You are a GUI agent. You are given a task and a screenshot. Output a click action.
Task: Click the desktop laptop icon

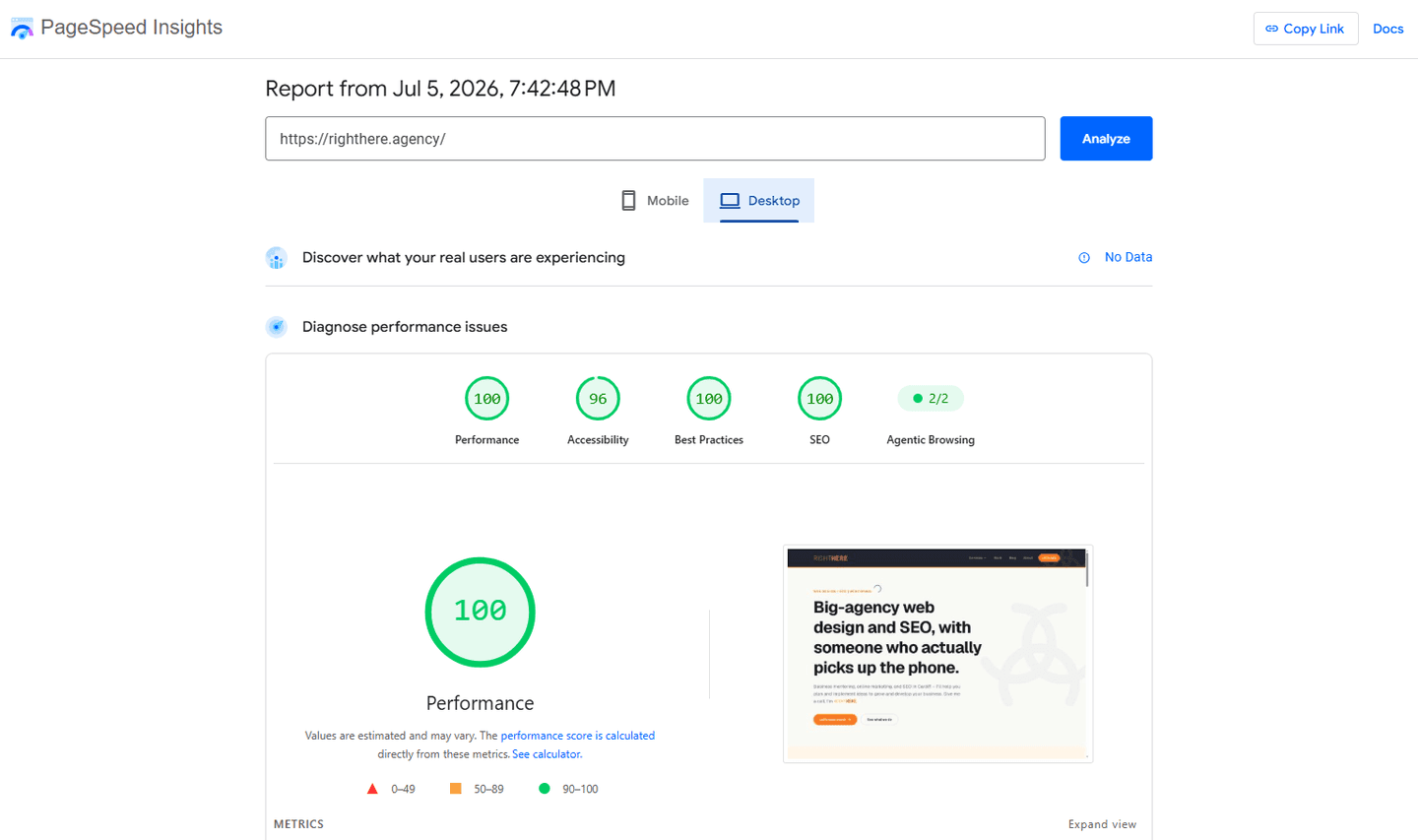point(730,201)
